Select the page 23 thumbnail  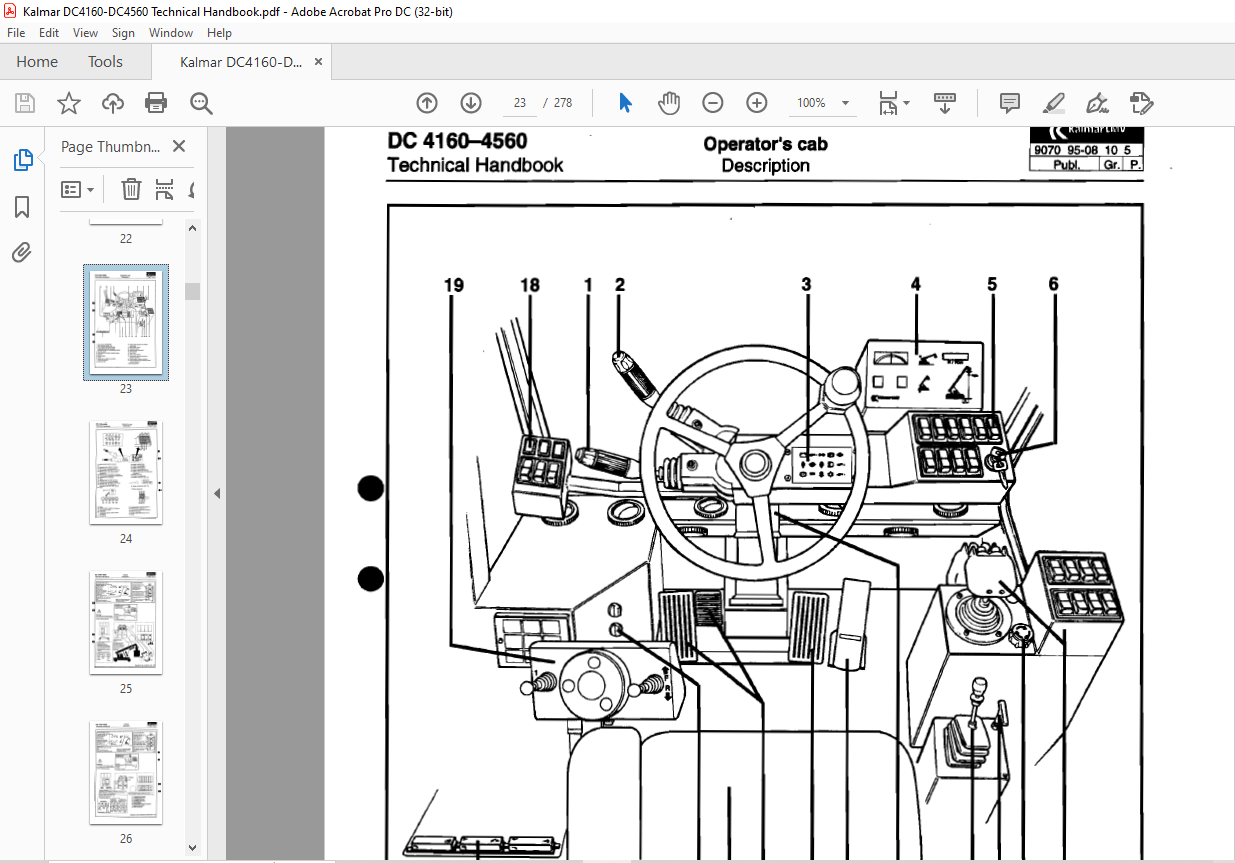click(x=126, y=322)
